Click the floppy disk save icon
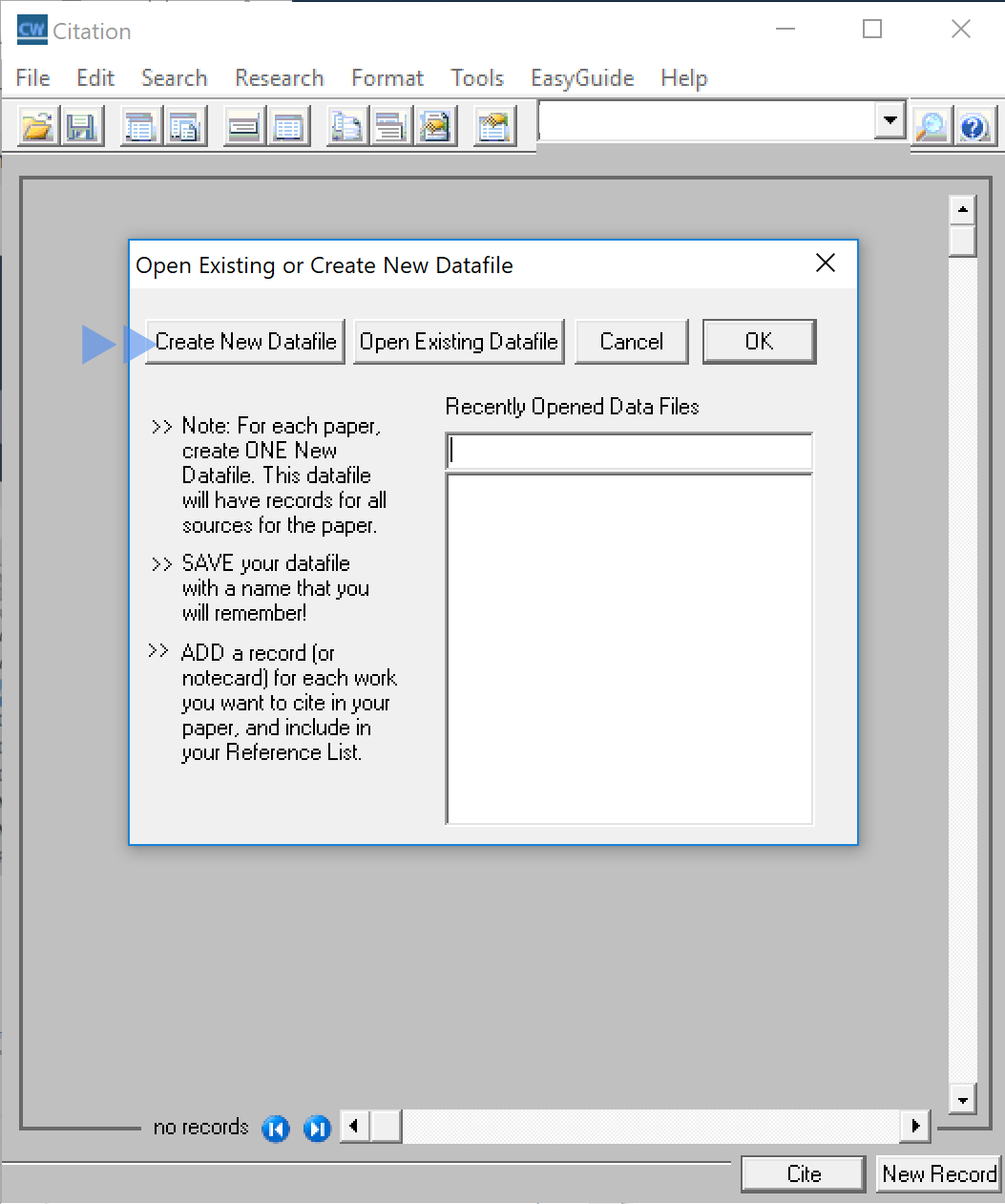Screen dimensions: 1005x1204 82,126
